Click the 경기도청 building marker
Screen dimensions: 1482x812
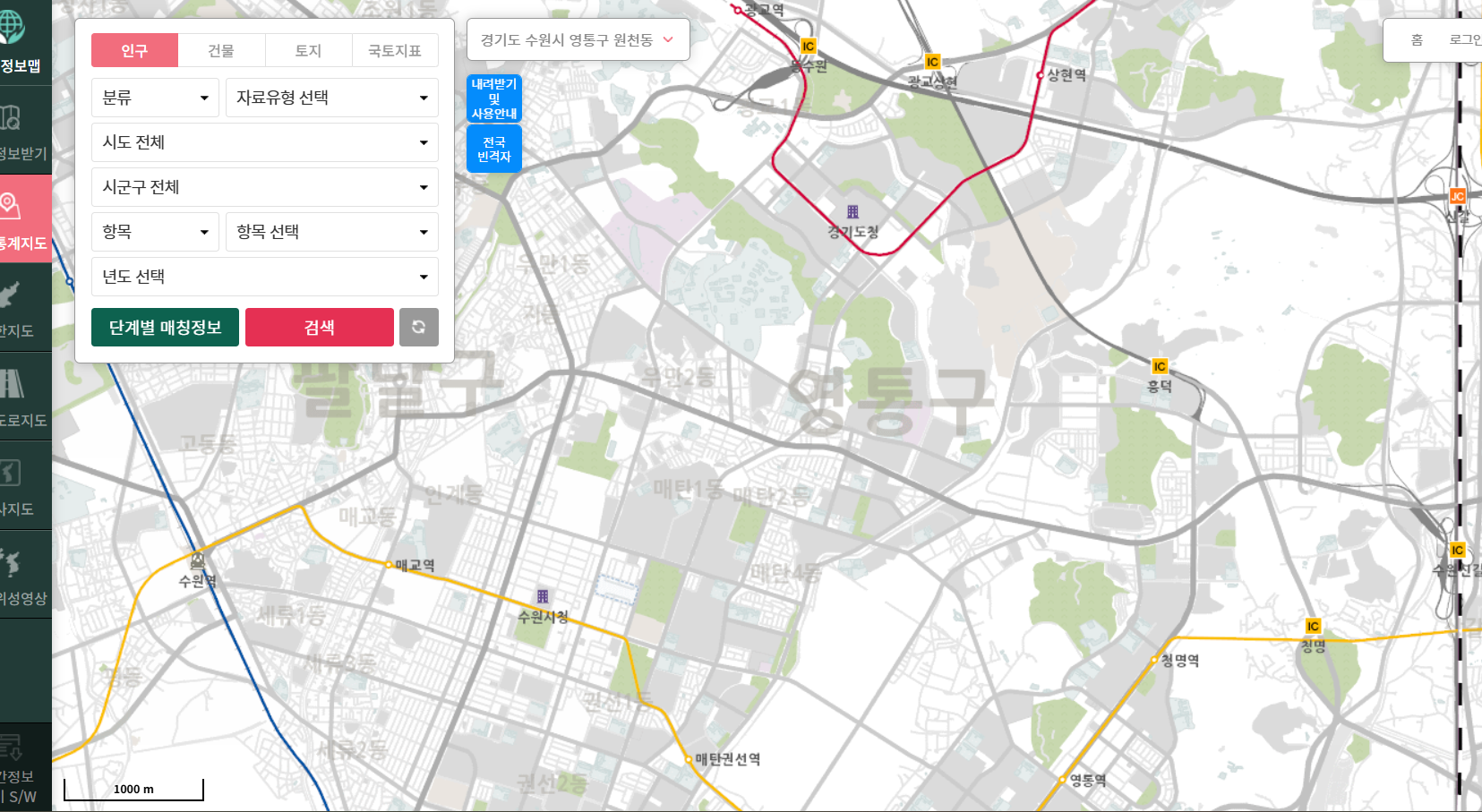pos(852,211)
